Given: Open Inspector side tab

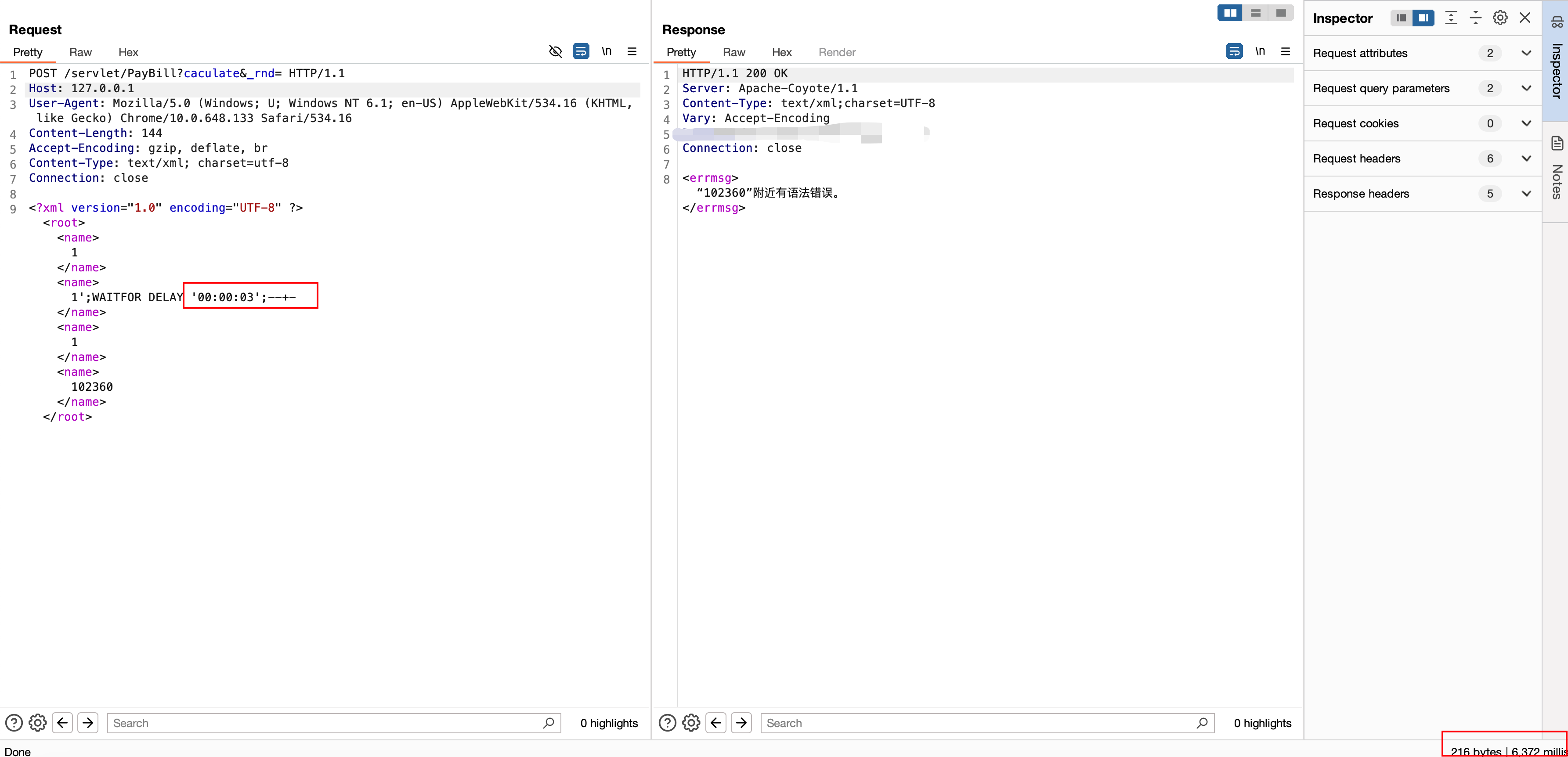Looking at the screenshot, I should point(1556,61).
